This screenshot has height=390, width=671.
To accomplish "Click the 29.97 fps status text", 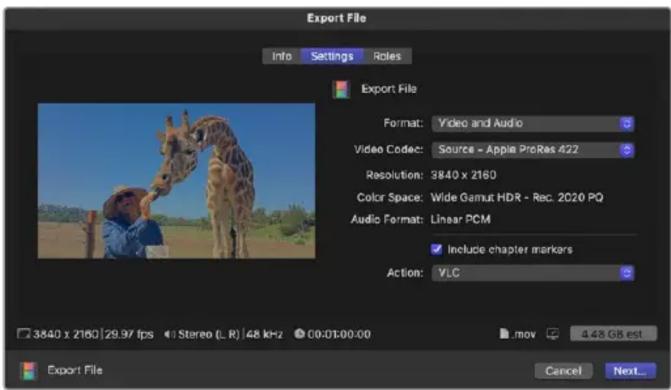I will point(129,334).
